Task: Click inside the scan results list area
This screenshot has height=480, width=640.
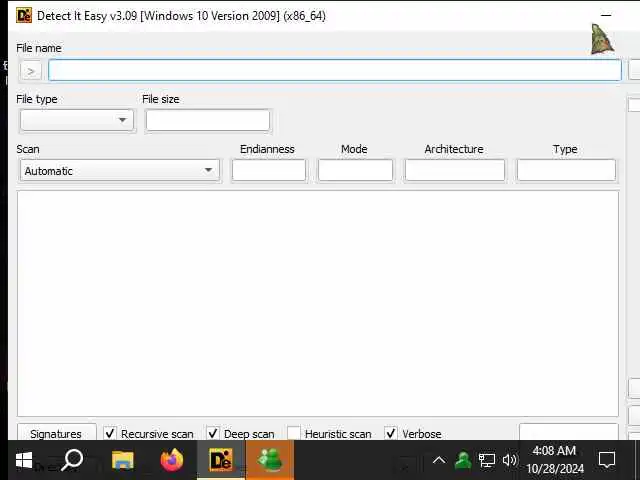Action: [318, 304]
